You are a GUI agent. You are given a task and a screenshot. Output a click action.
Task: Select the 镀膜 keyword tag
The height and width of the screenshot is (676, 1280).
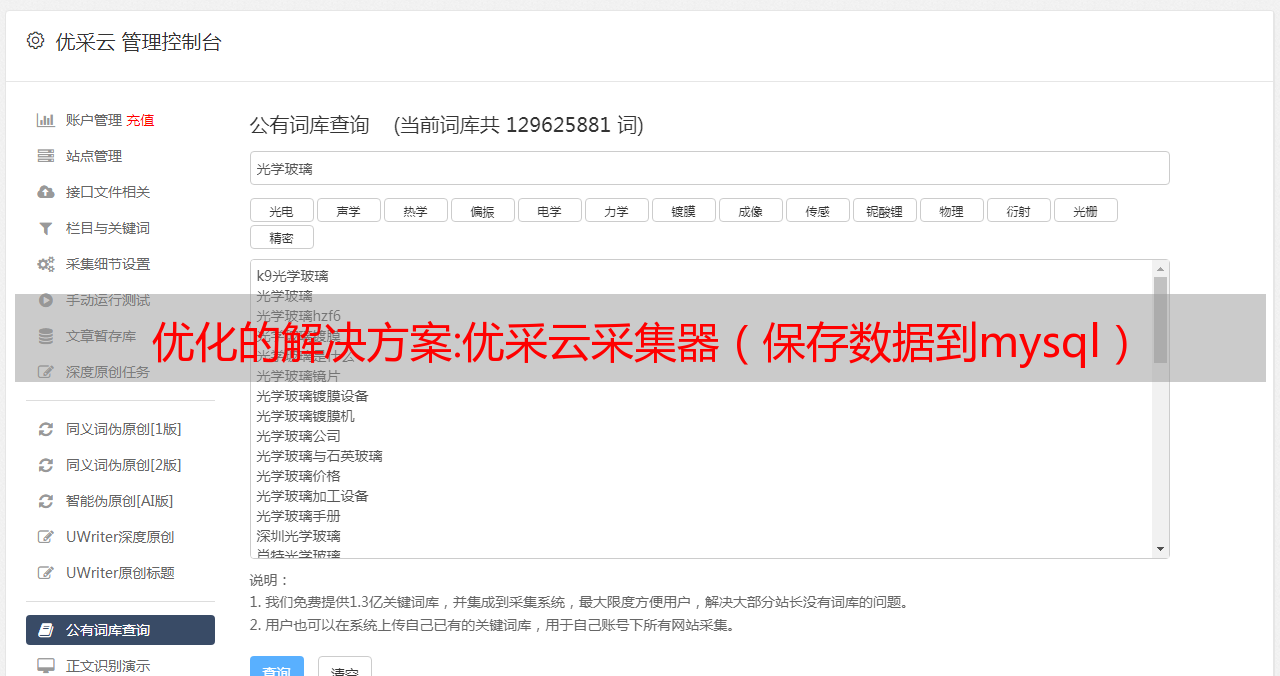tap(683, 210)
